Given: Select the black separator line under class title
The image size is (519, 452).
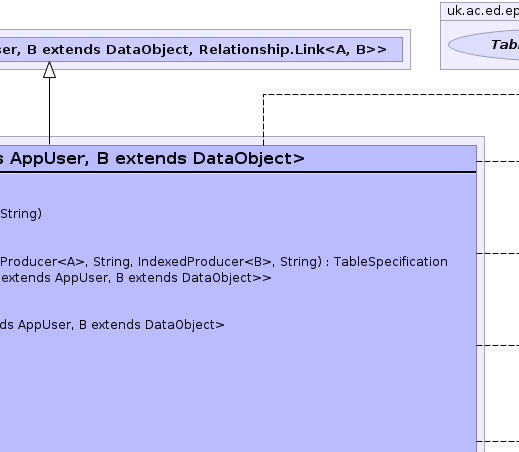Looking at the screenshot, I should coord(238,172).
